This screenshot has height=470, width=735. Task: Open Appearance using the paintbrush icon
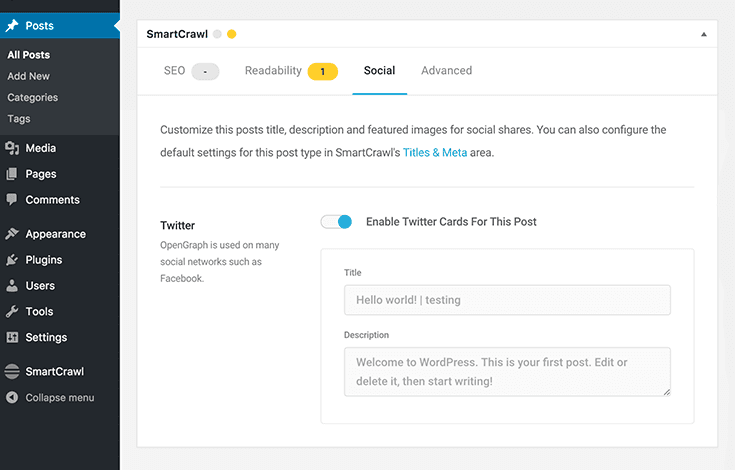(12, 233)
